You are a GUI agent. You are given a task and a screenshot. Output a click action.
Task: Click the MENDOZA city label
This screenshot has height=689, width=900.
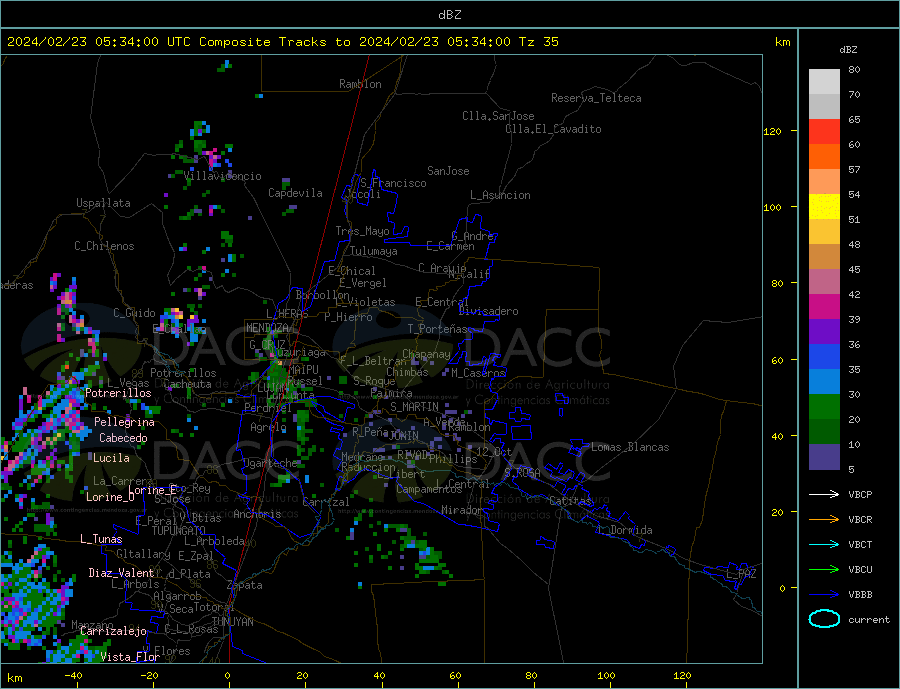[267, 328]
